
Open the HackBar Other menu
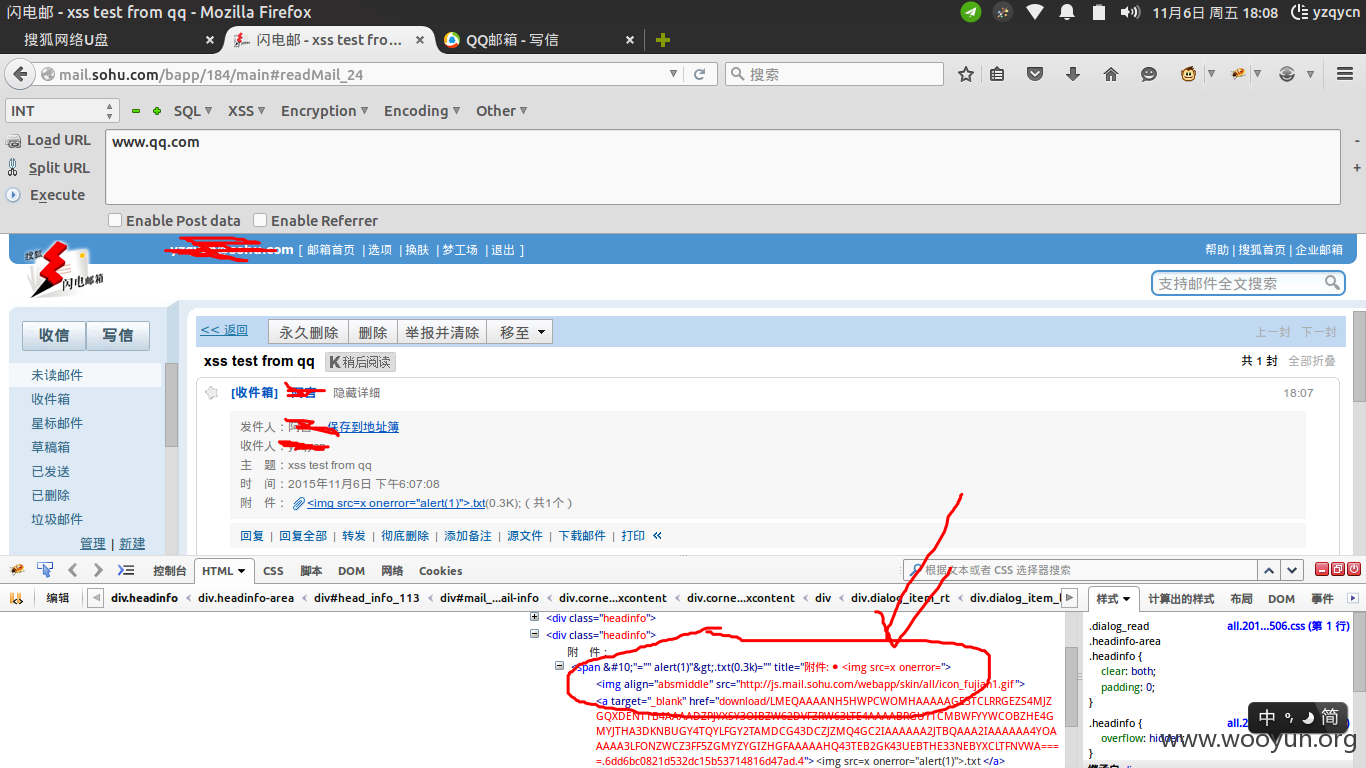click(502, 111)
